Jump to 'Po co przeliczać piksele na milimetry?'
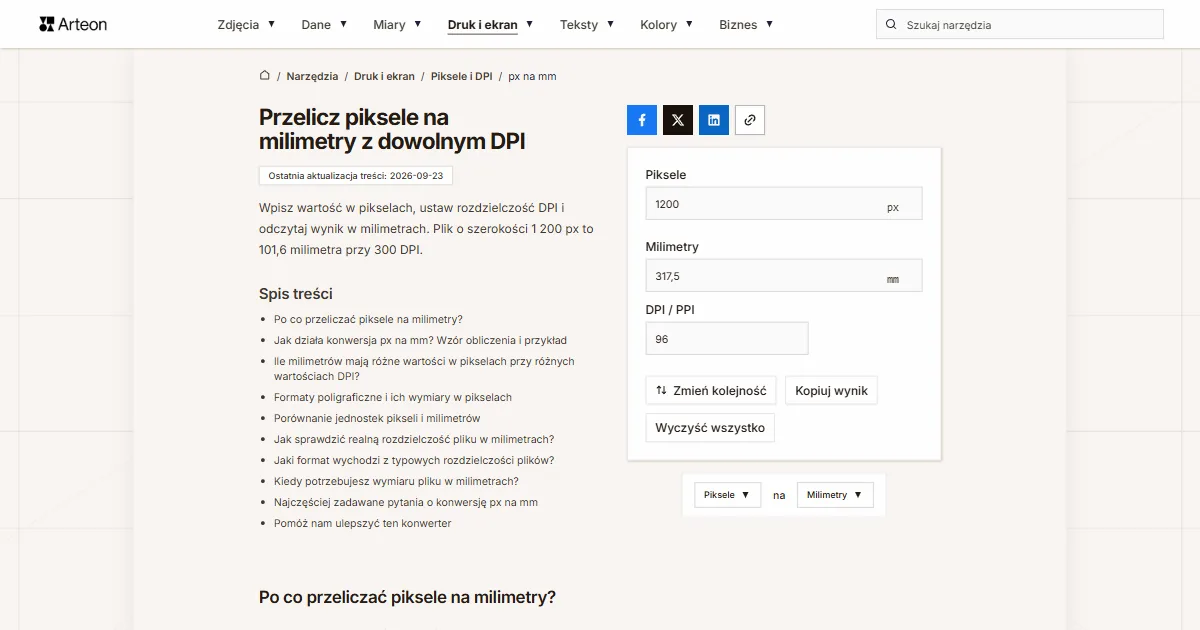The height and width of the screenshot is (630, 1200). [x=368, y=319]
